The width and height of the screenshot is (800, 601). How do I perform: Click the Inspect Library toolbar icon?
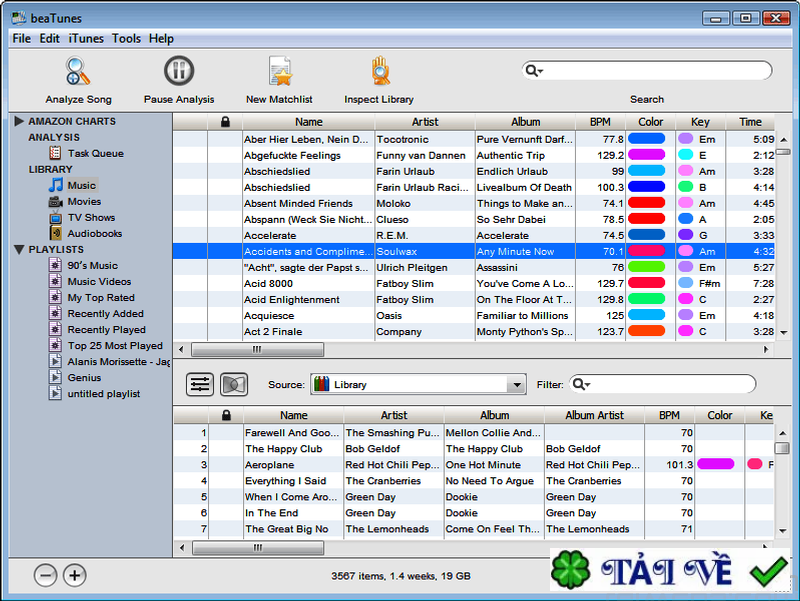(x=379, y=72)
